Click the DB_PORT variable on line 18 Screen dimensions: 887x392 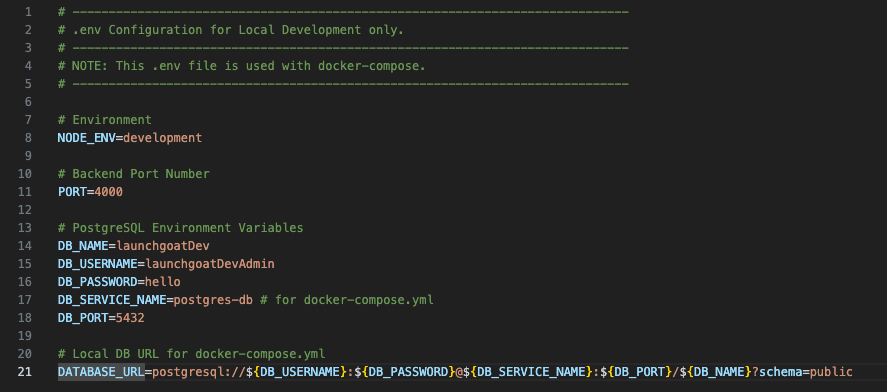coord(83,318)
